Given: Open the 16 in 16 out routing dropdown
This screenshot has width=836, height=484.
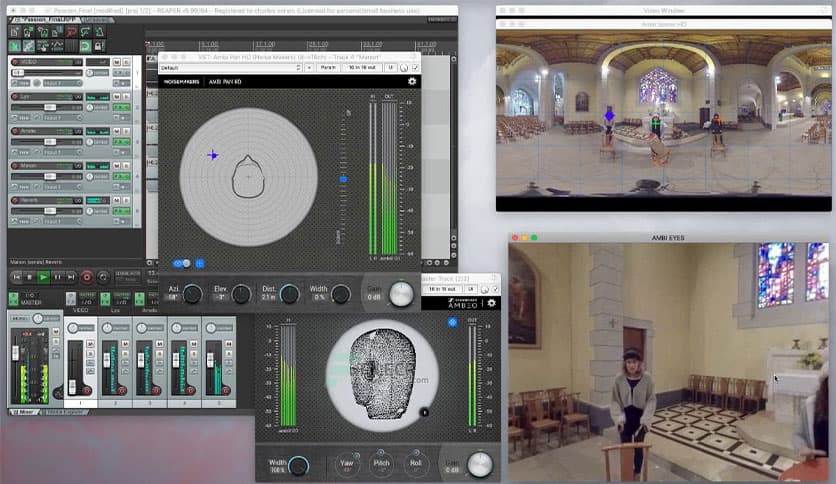Looking at the screenshot, I should (360, 67).
